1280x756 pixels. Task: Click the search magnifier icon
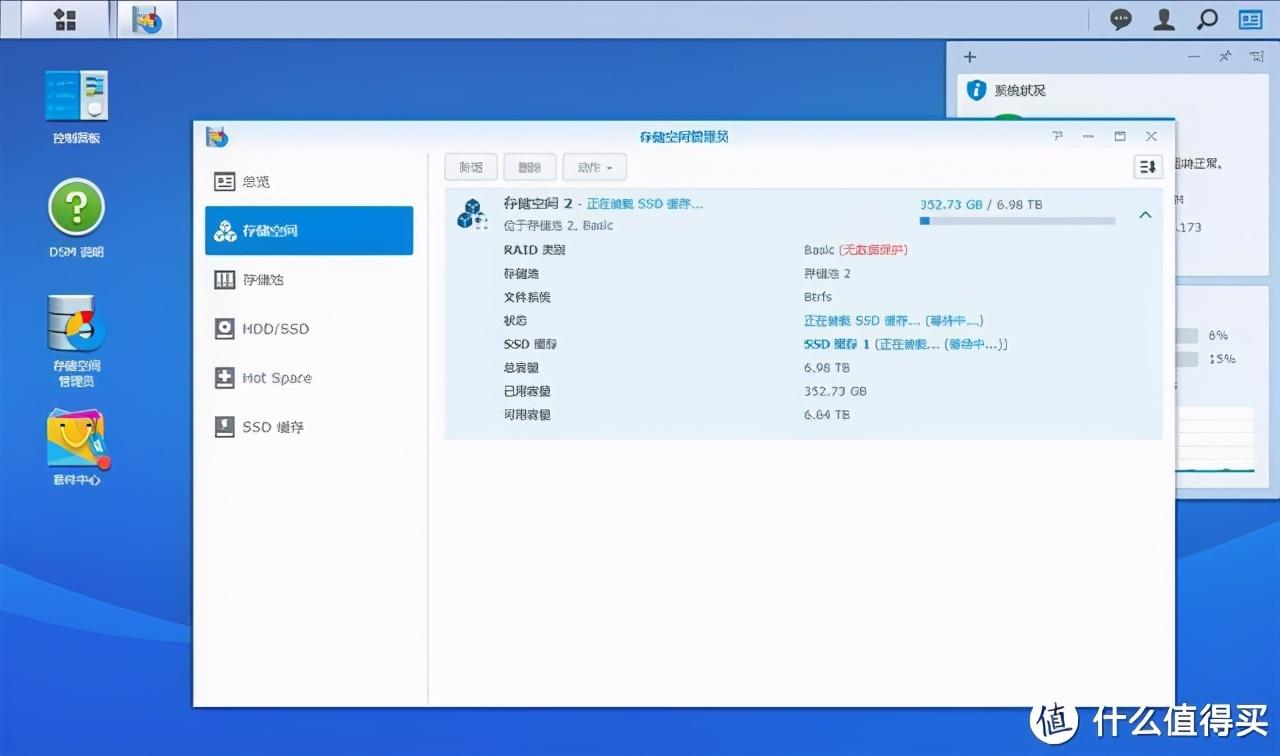tap(1207, 19)
